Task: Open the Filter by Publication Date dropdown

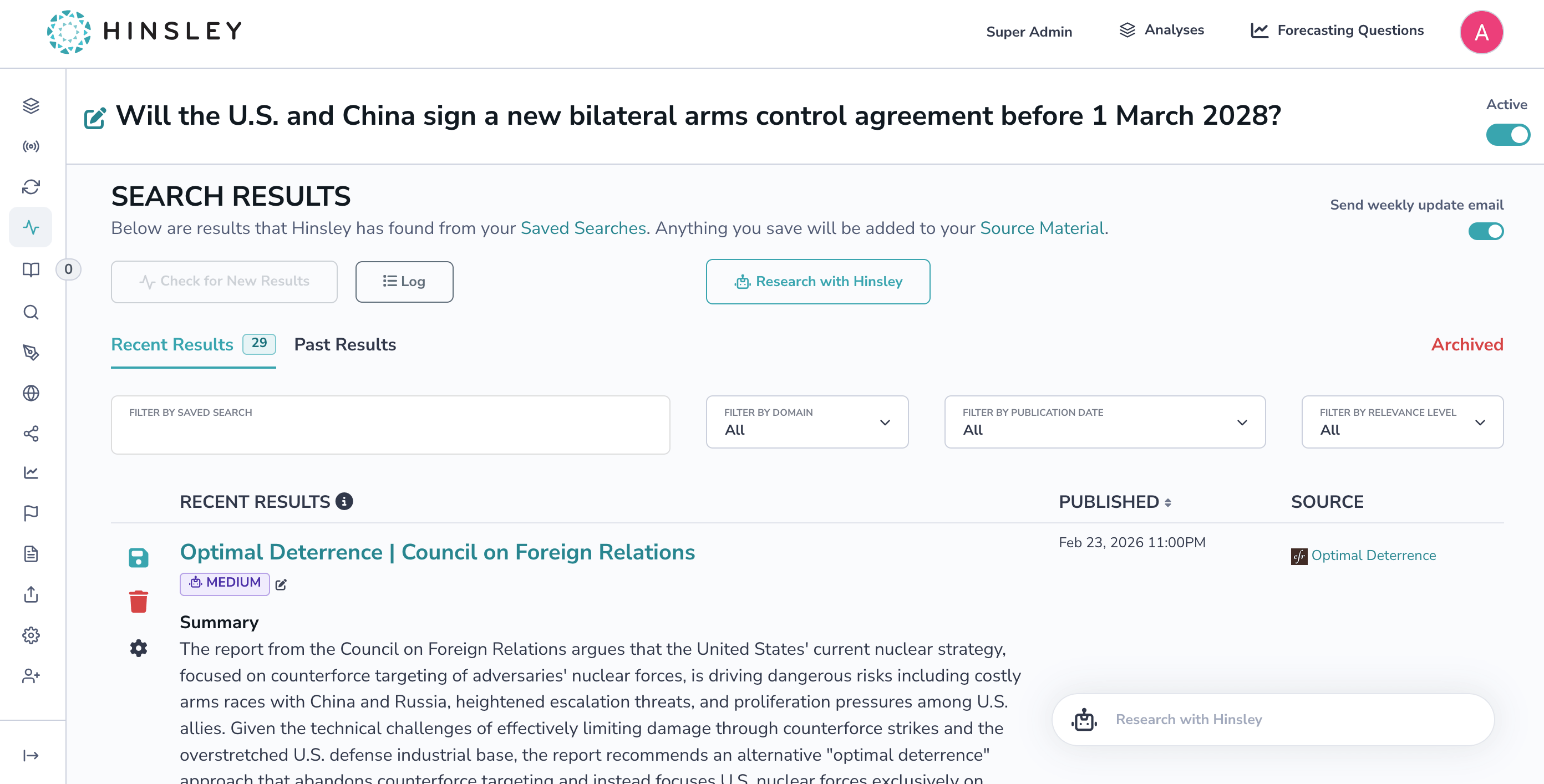Action: pos(1104,422)
